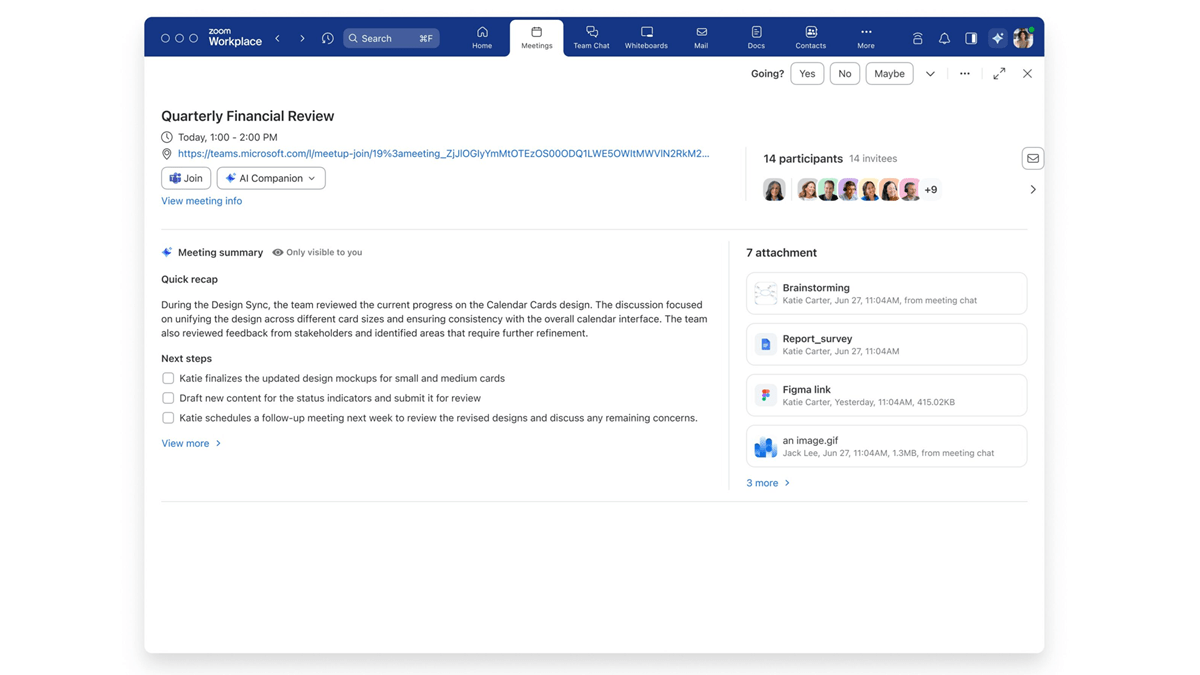Screen dimensions: 1200x675
Task: Open notifications bell
Action: point(944,38)
